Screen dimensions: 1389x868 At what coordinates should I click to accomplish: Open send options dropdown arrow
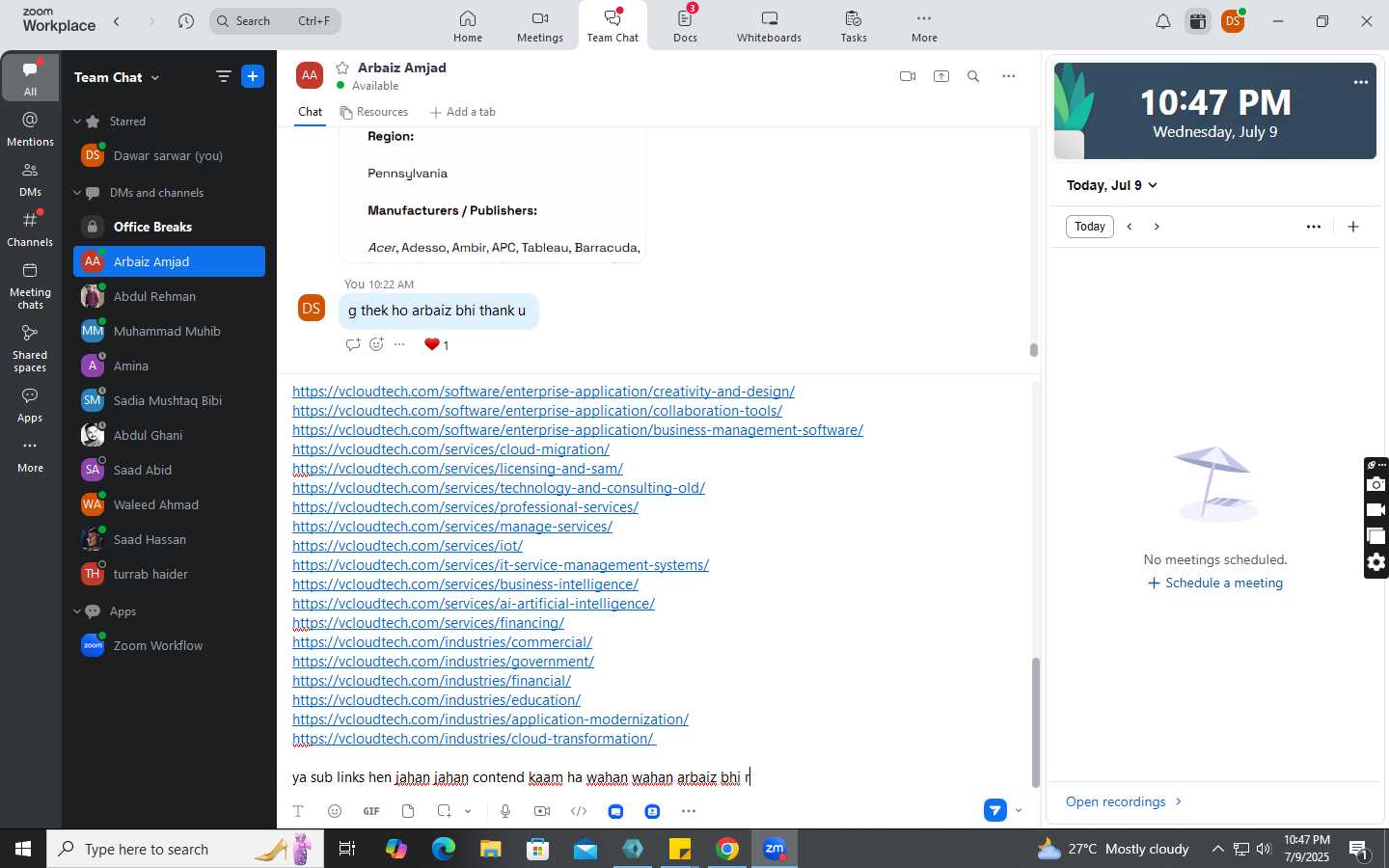click(1019, 810)
